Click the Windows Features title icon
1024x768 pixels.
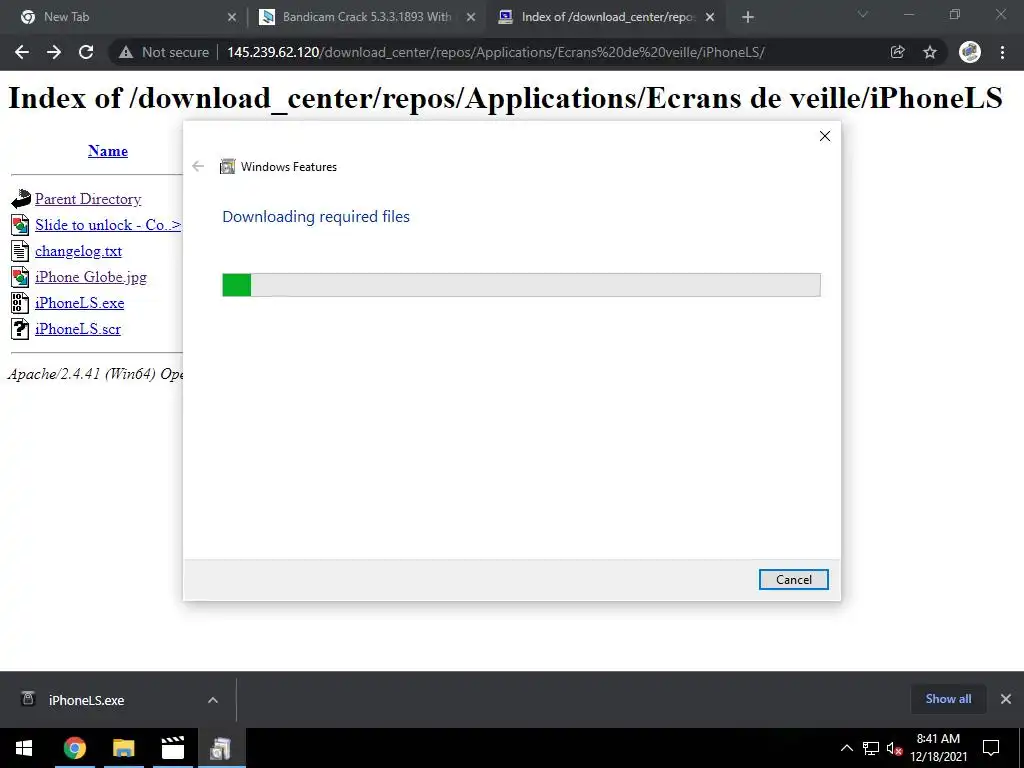(227, 167)
